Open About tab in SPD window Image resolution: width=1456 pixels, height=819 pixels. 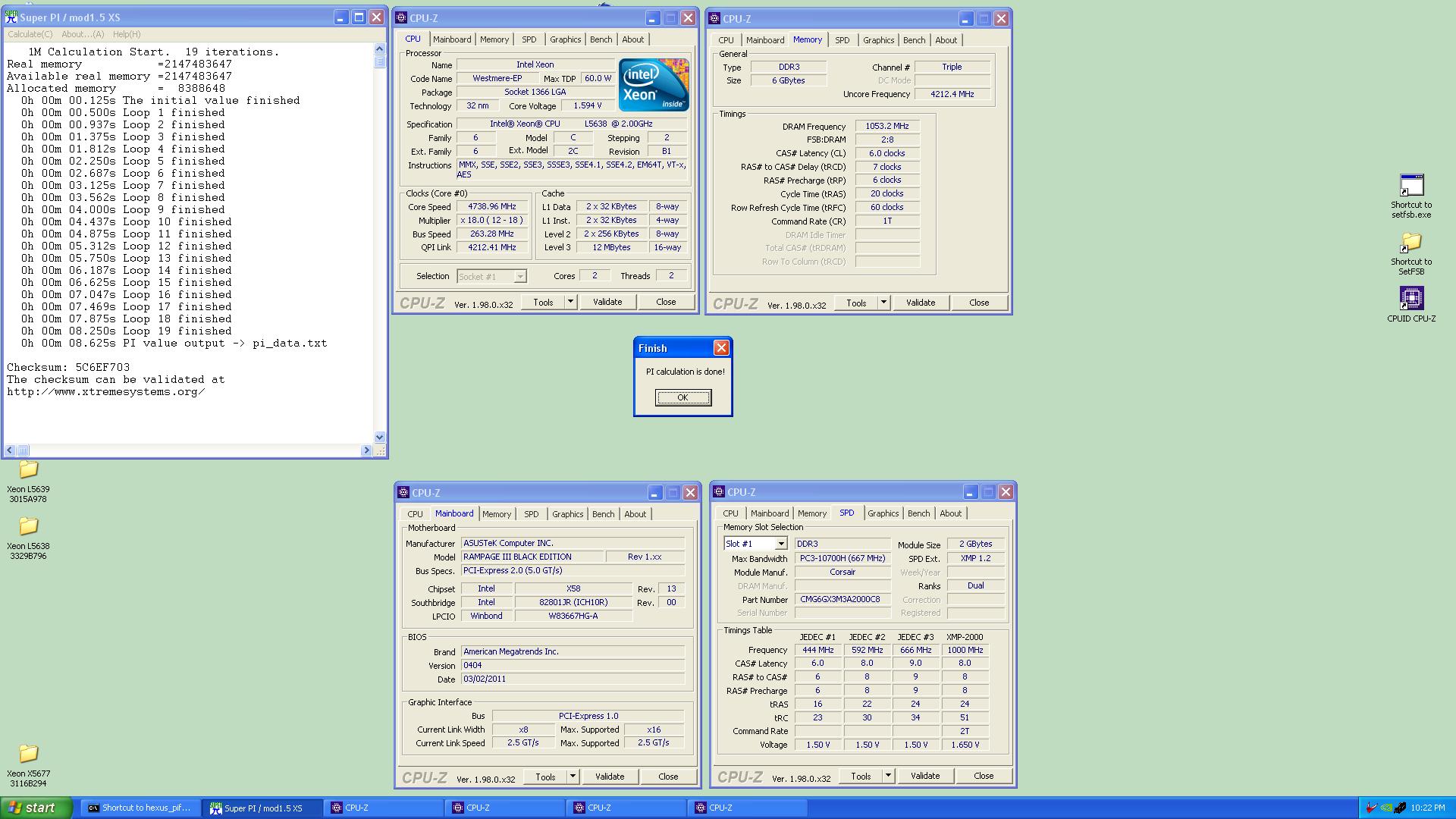(x=950, y=513)
